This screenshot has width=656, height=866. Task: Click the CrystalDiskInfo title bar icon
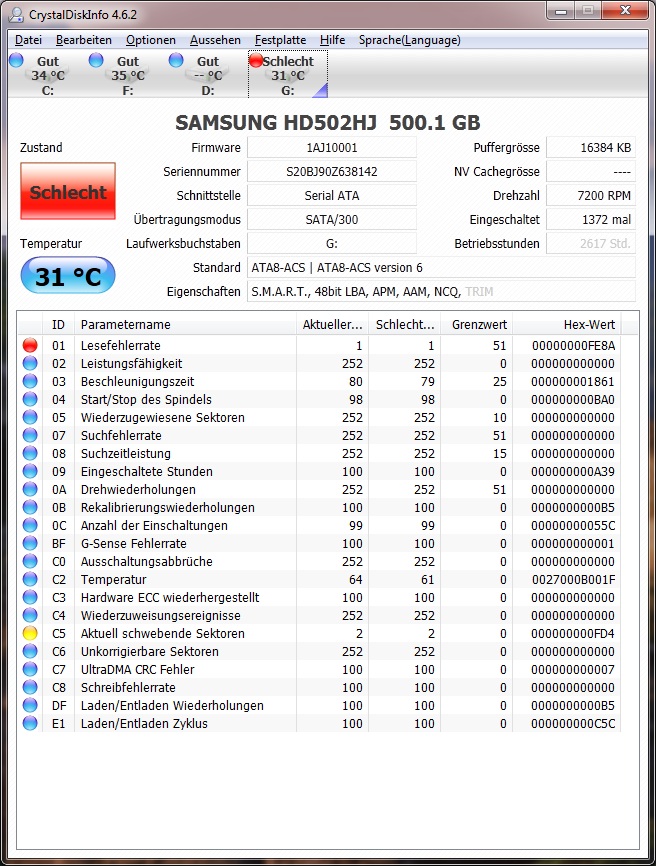click(17, 14)
